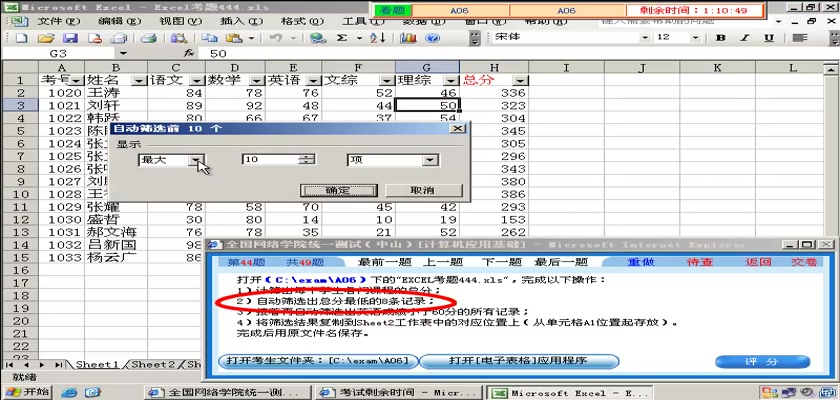Click the 考试剩余时间 taskbar item
This screenshot has width=840, height=400.
click(398, 393)
